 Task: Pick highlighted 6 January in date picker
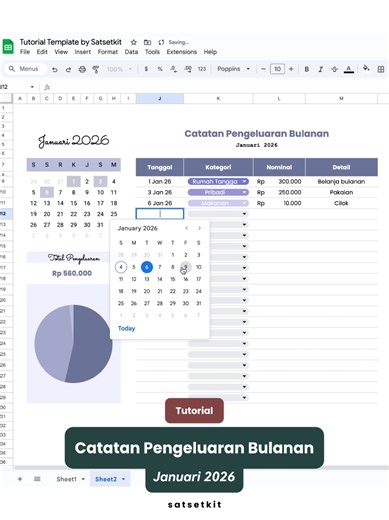pos(147,267)
